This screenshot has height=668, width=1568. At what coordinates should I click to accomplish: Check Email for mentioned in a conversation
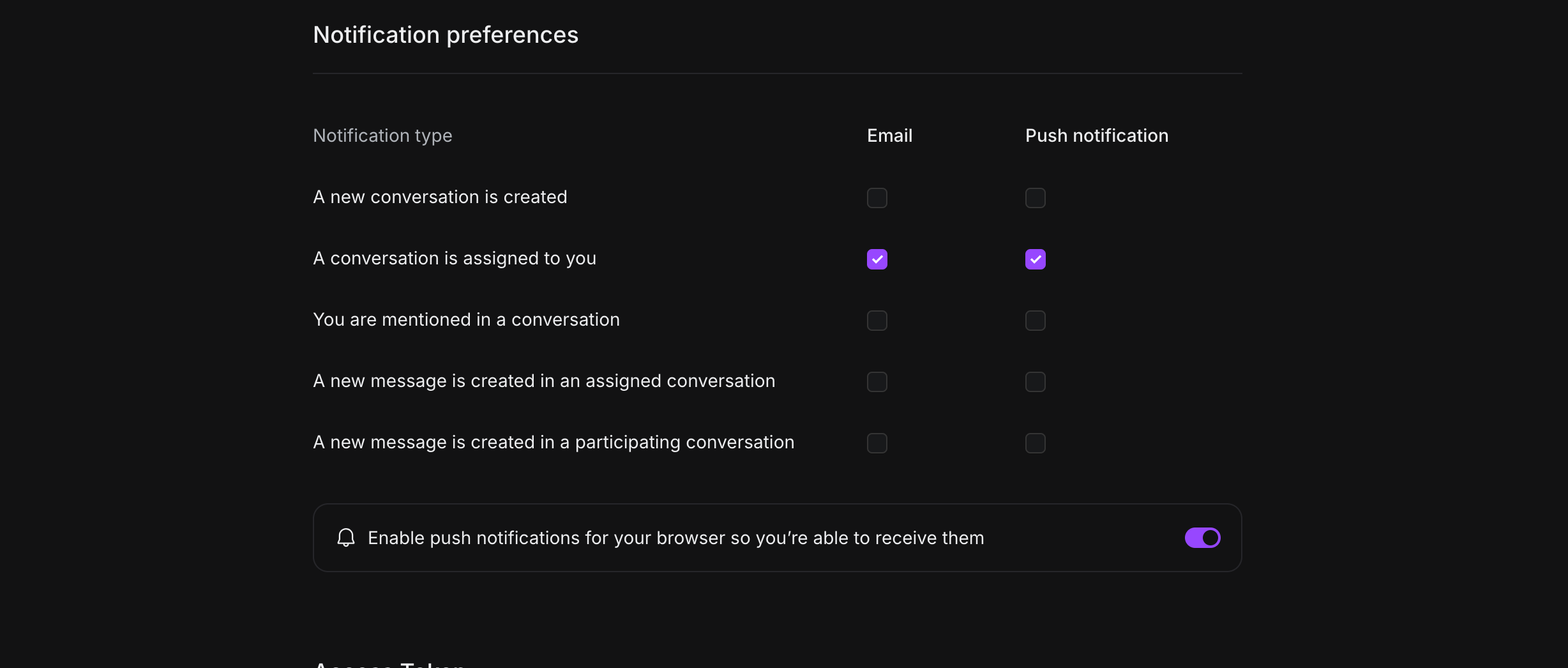click(877, 321)
